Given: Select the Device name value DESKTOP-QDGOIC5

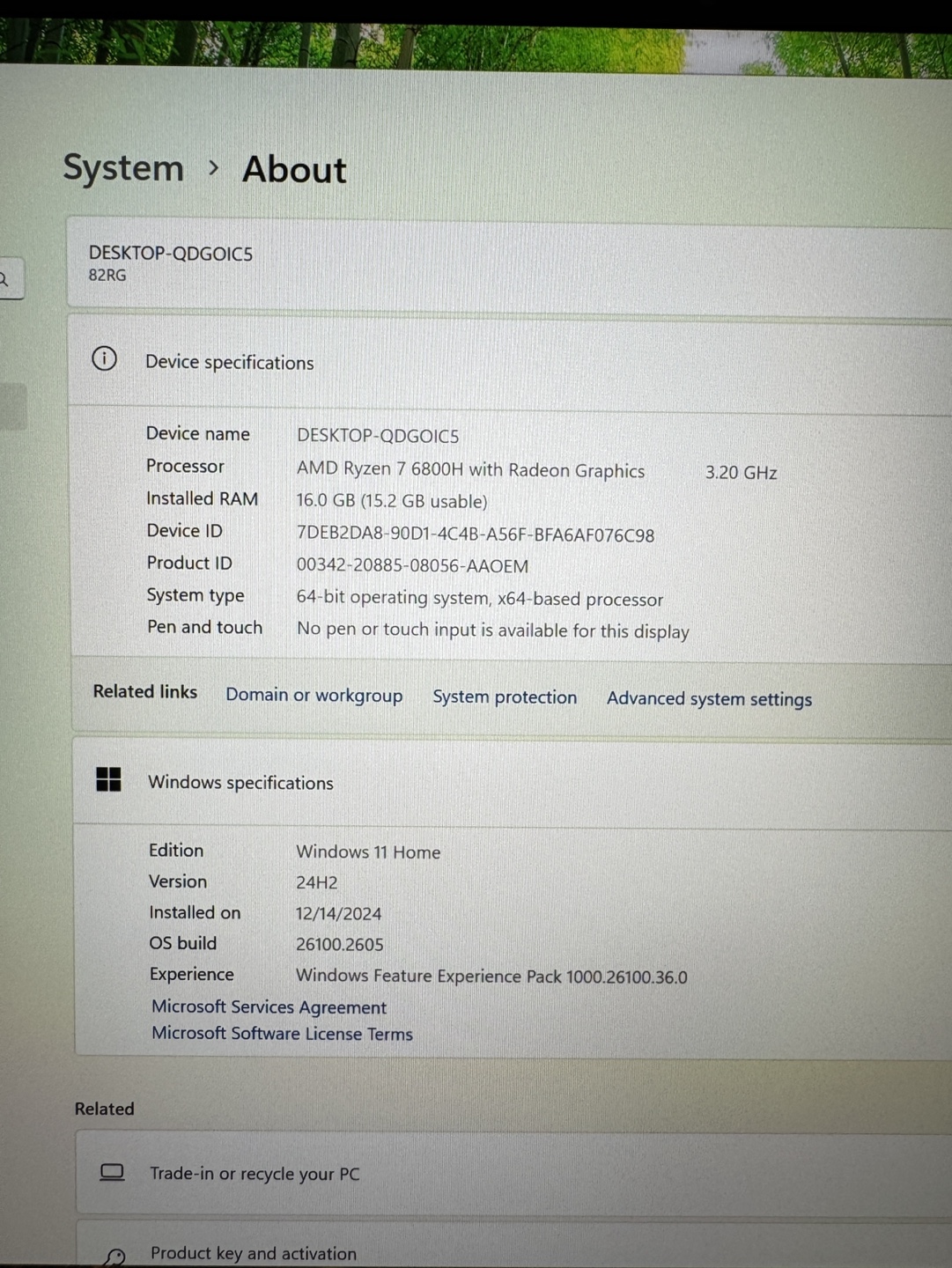Looking at the screenshot, I should coord(378,435).
